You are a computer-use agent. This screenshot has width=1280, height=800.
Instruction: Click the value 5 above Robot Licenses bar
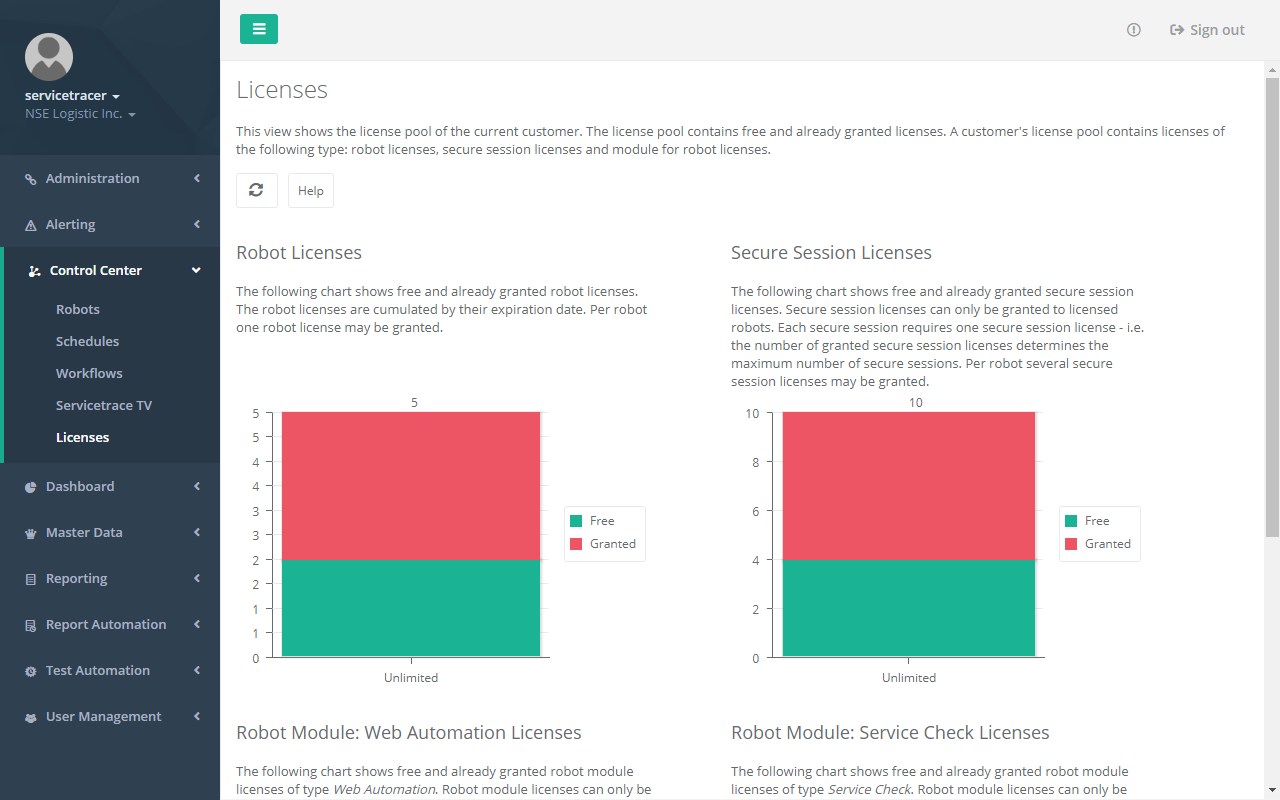pos(414,403)
